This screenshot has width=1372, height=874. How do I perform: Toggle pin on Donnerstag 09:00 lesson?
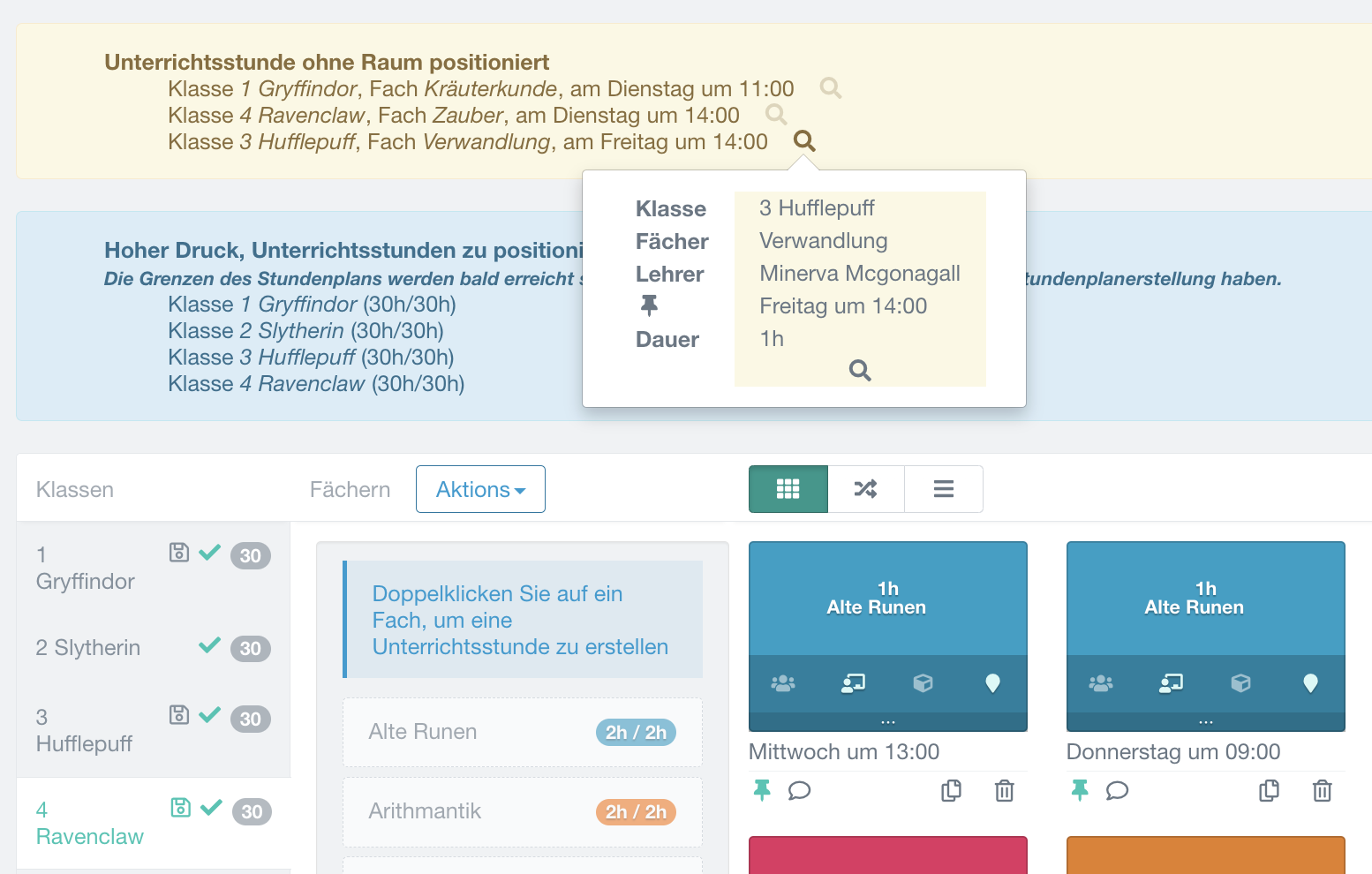click(1080, 790)
